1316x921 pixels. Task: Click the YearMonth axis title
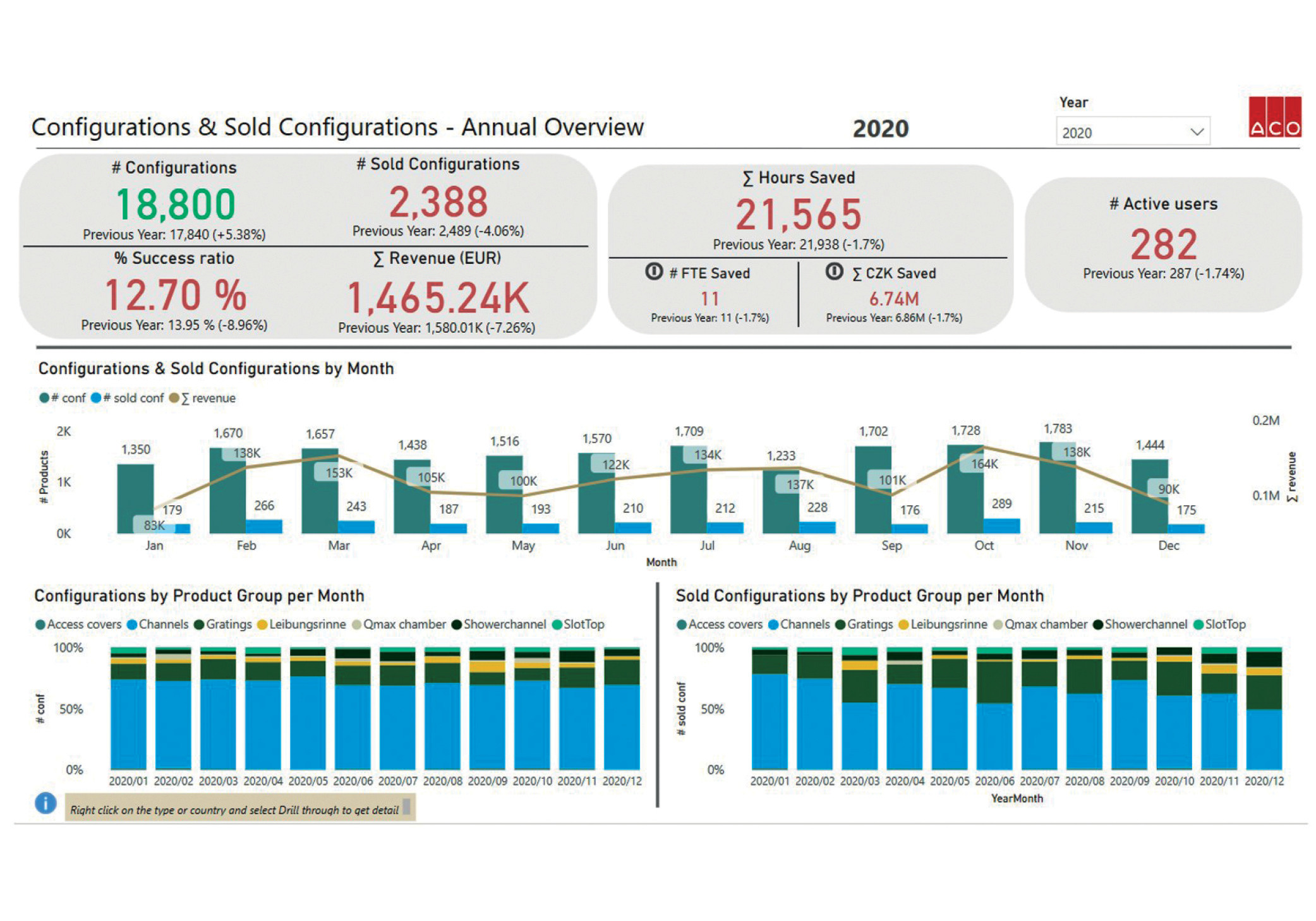coord(1017,798)
